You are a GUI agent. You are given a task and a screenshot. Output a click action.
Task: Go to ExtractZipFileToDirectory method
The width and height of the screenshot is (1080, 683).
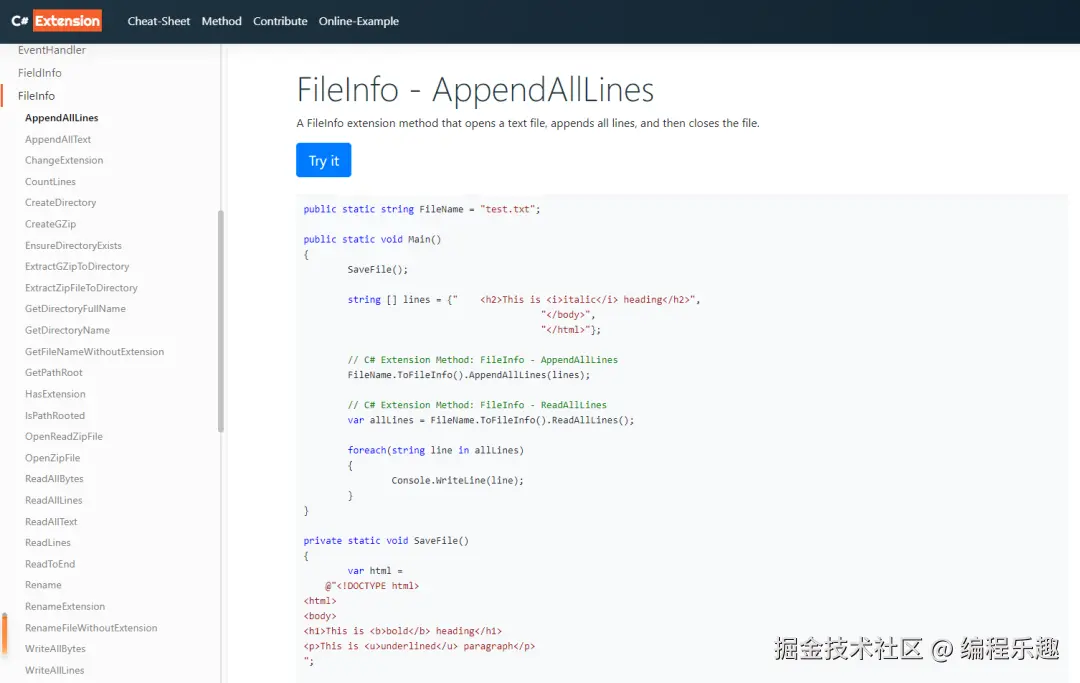coord(81,288)
